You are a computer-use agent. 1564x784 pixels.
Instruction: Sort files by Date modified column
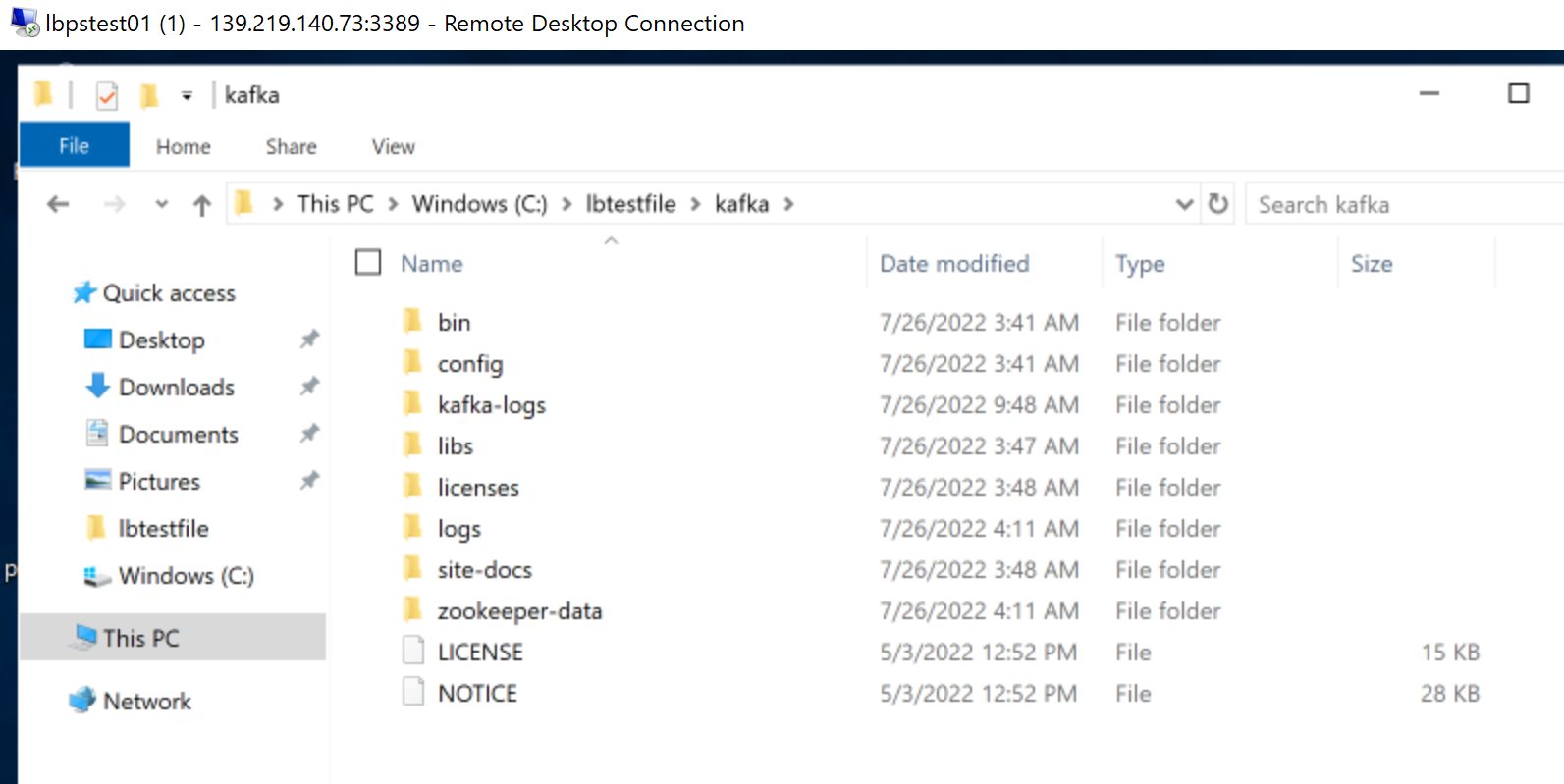(953, 263)
